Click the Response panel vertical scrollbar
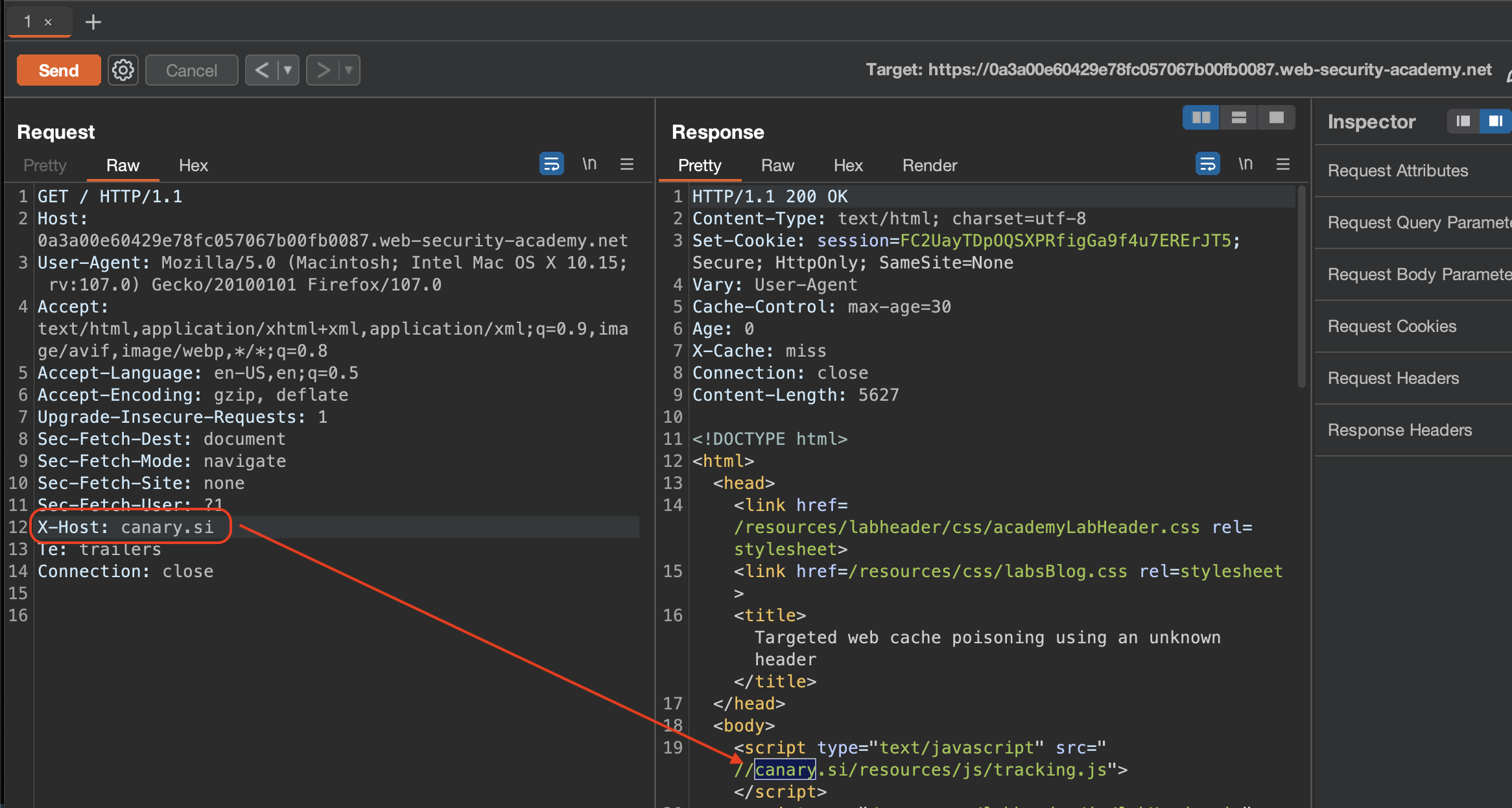This screenshot has width=1512, height=808. 1301,285
